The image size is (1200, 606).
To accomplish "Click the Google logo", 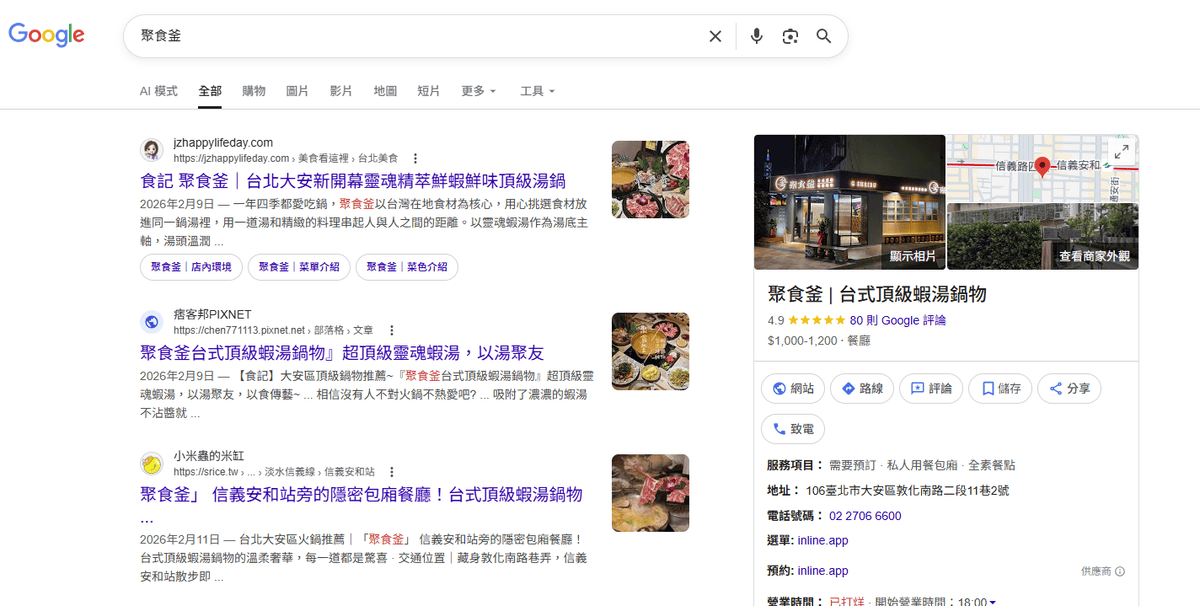I will (46, 35).
